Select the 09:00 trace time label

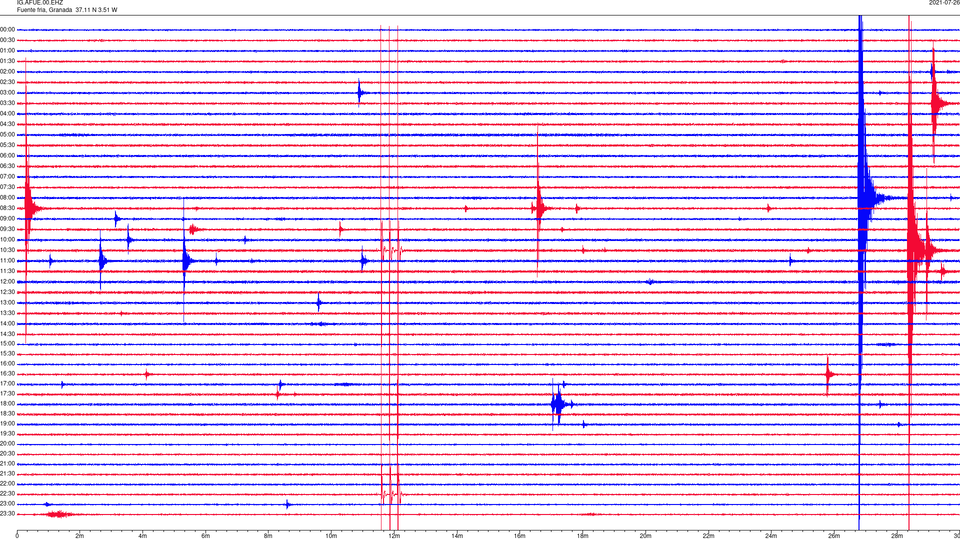point(8,219)
